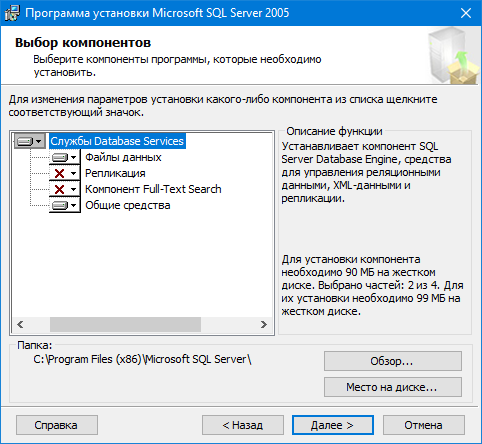Open the Службы Database Services install-state dropdown
Image resolution: width=482 pixels, height=444 pixels.
(x=30, y=141)
